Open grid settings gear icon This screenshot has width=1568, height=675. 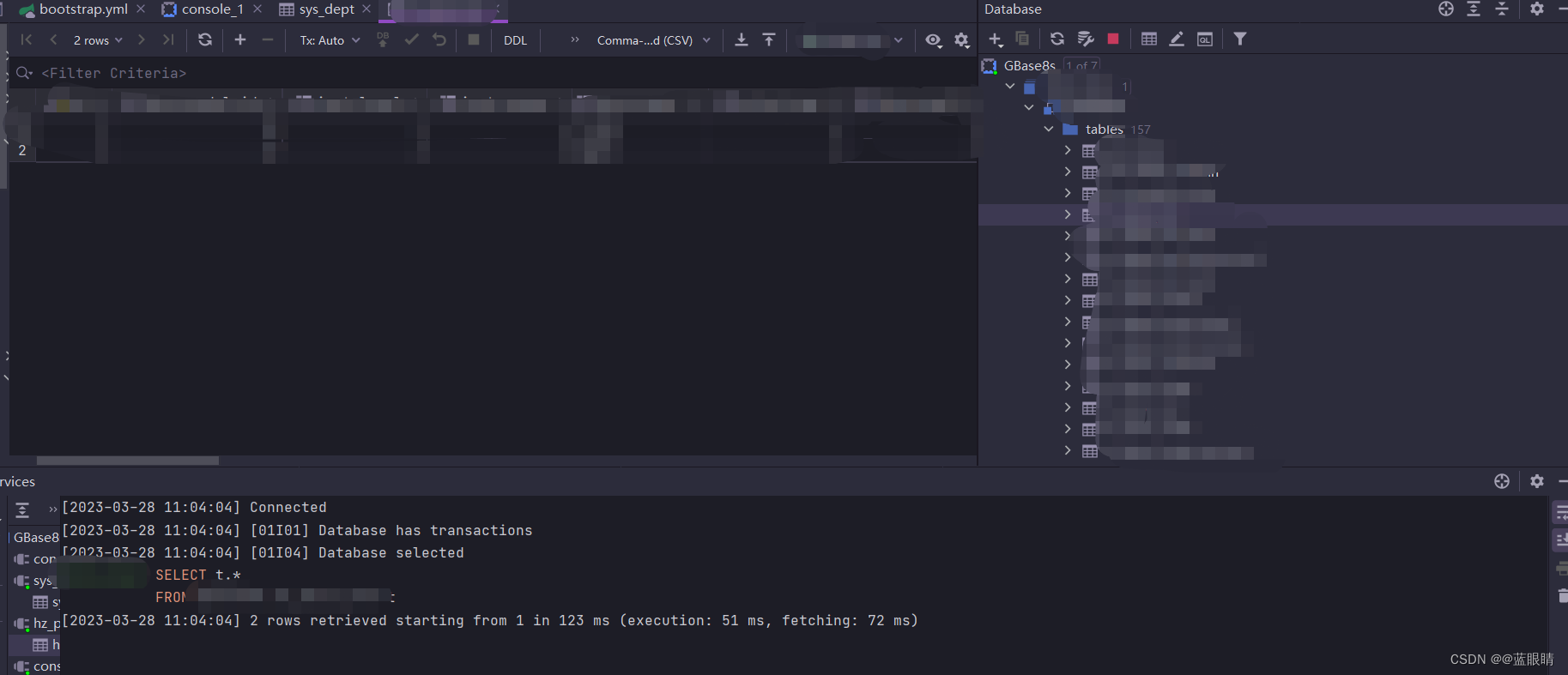click(962, 40)
